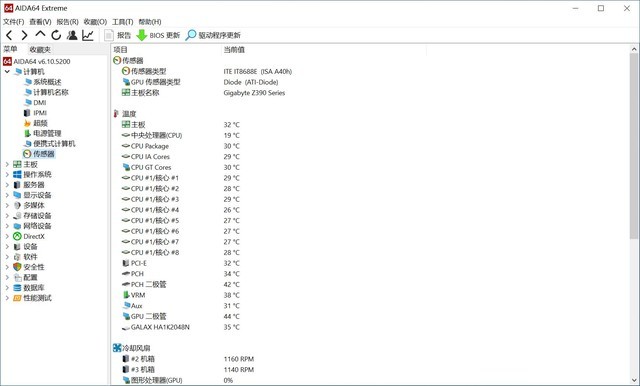Screen dimensions: 640x386
Task: Collapse the 计算机 tree node
Action: click(7, 71)
